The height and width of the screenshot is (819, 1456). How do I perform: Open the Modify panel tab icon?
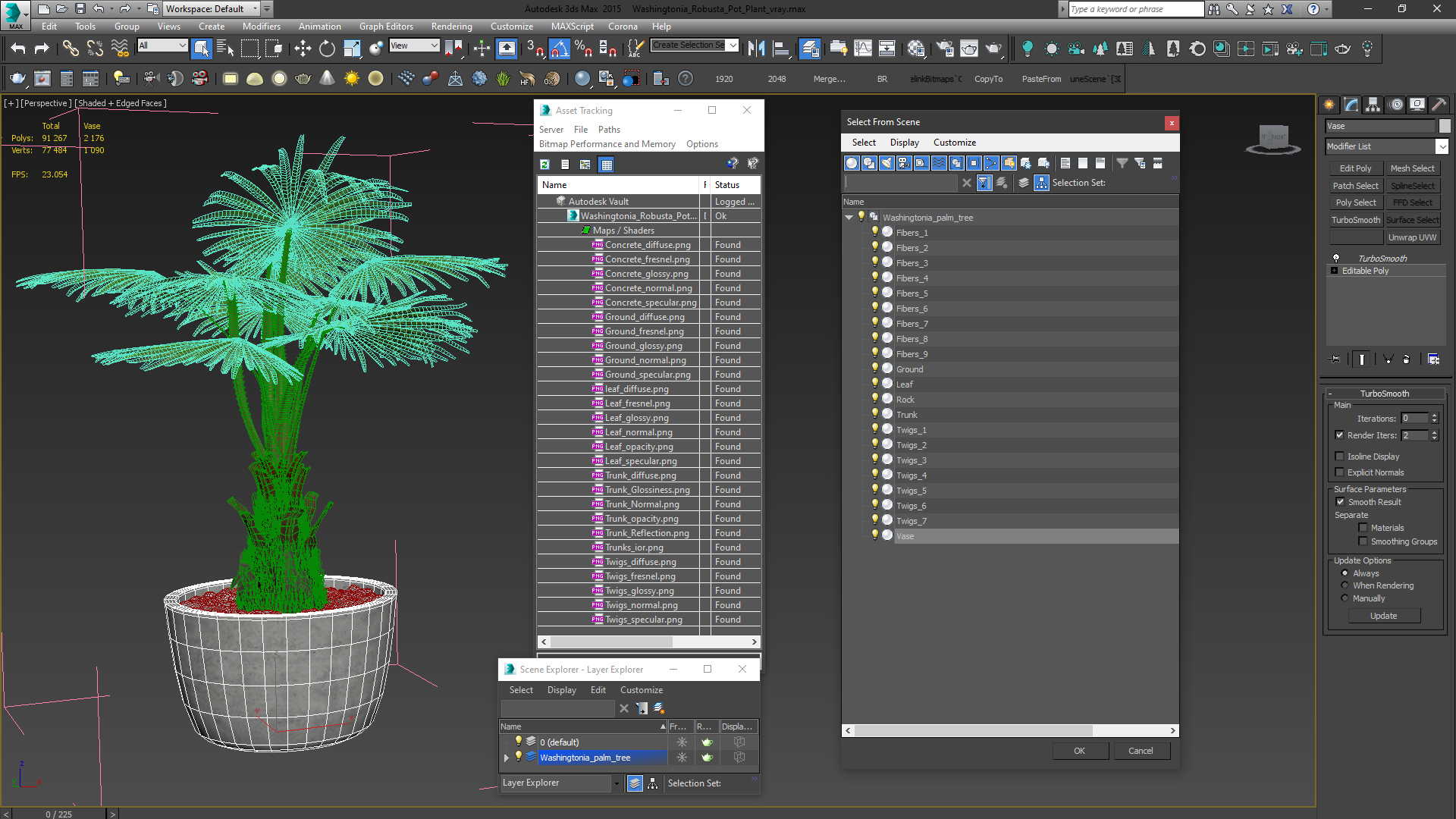click(1351, 105)
